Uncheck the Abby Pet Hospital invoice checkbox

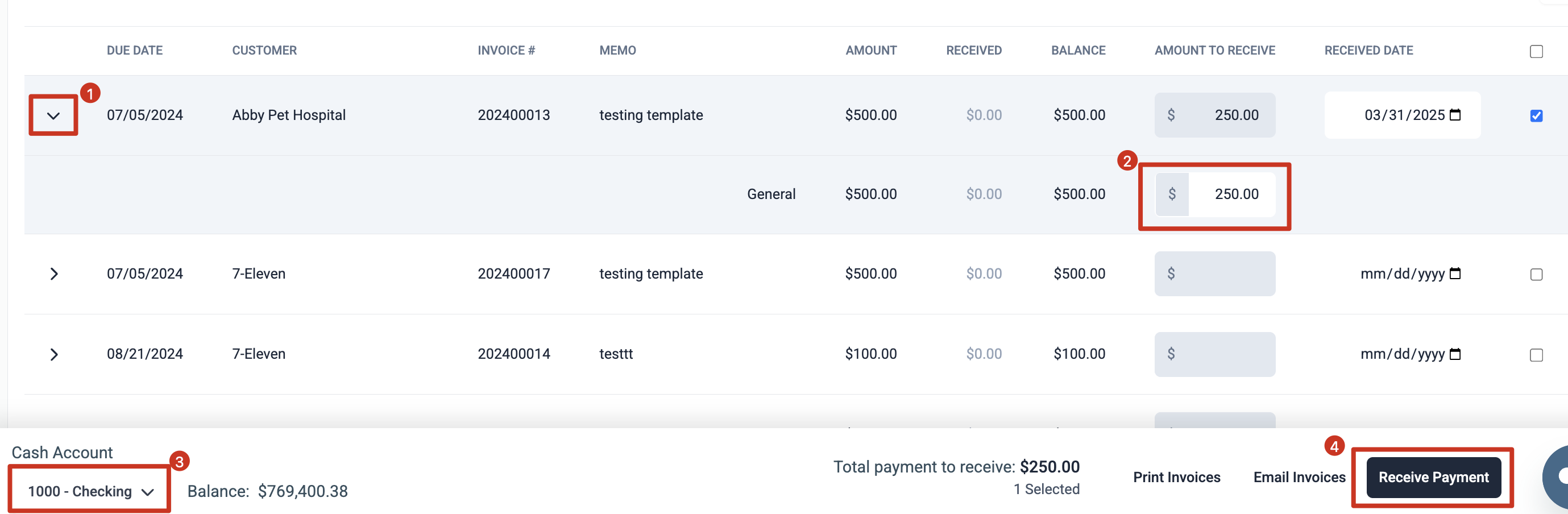(x=1536, y=116)
